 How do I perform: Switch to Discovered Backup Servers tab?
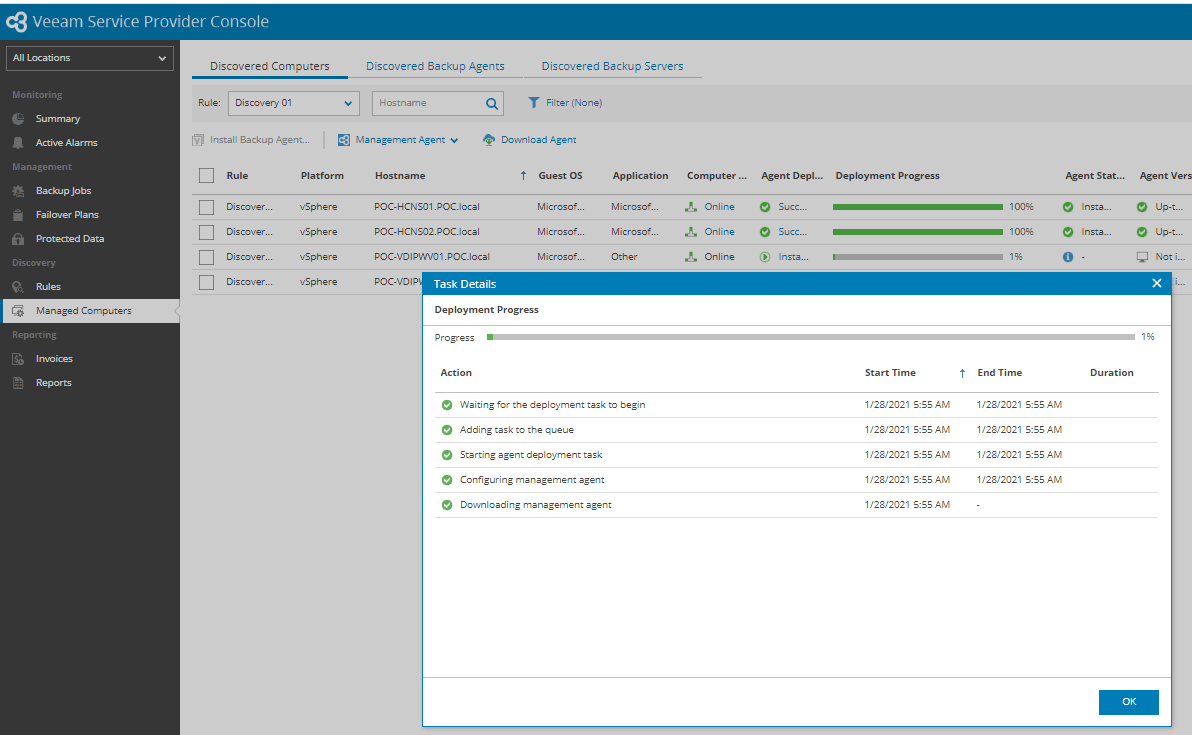click(612, 66)
